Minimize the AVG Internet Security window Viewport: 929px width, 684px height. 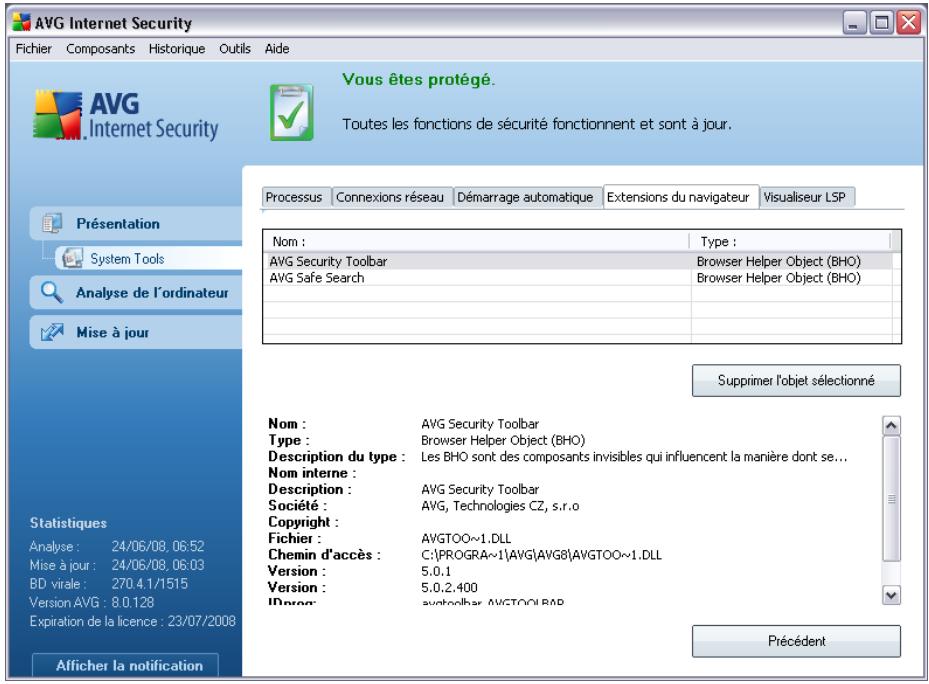854,23
